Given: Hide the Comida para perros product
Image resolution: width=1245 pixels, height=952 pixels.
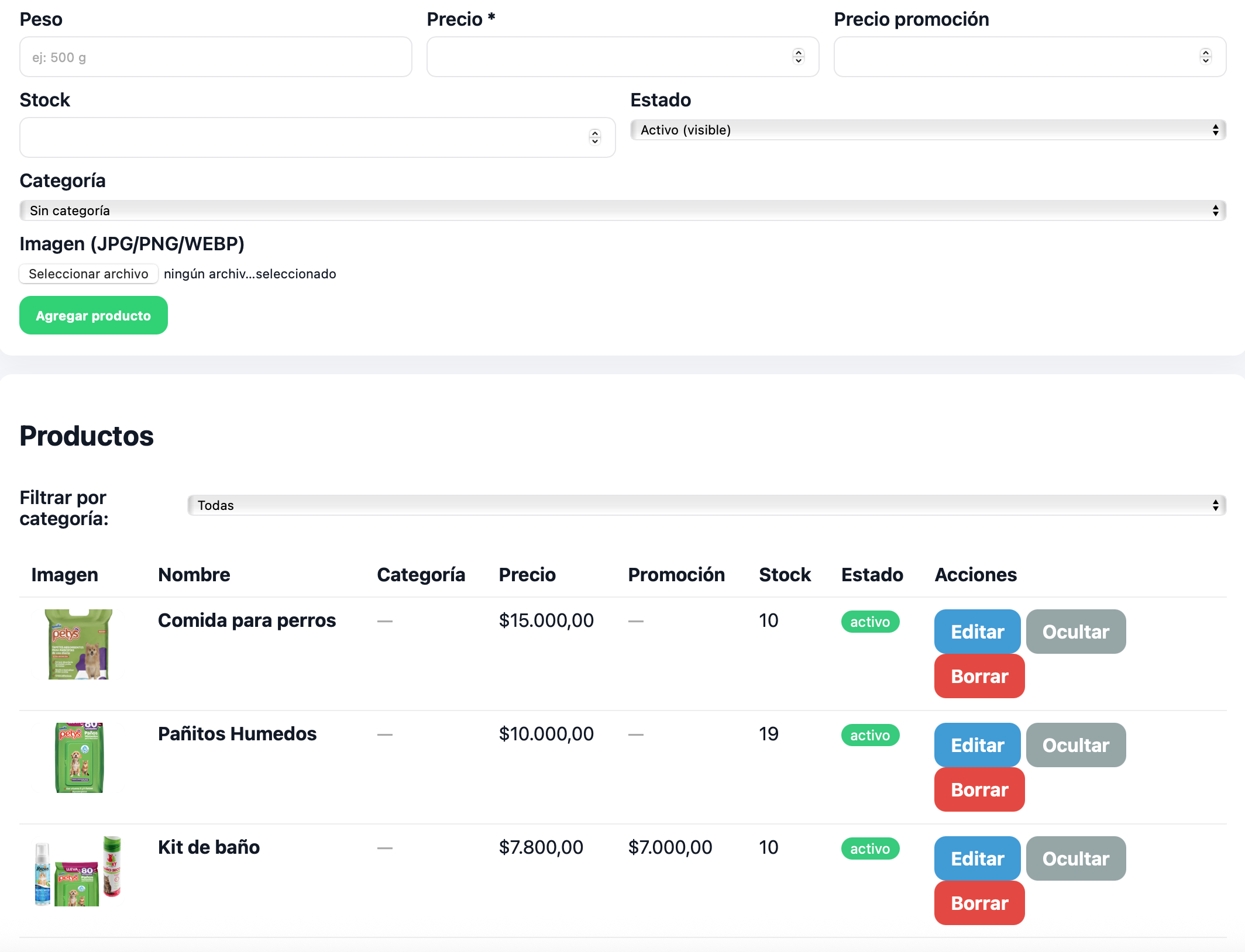Looking at the screenshot, I should click(1075, 632).
